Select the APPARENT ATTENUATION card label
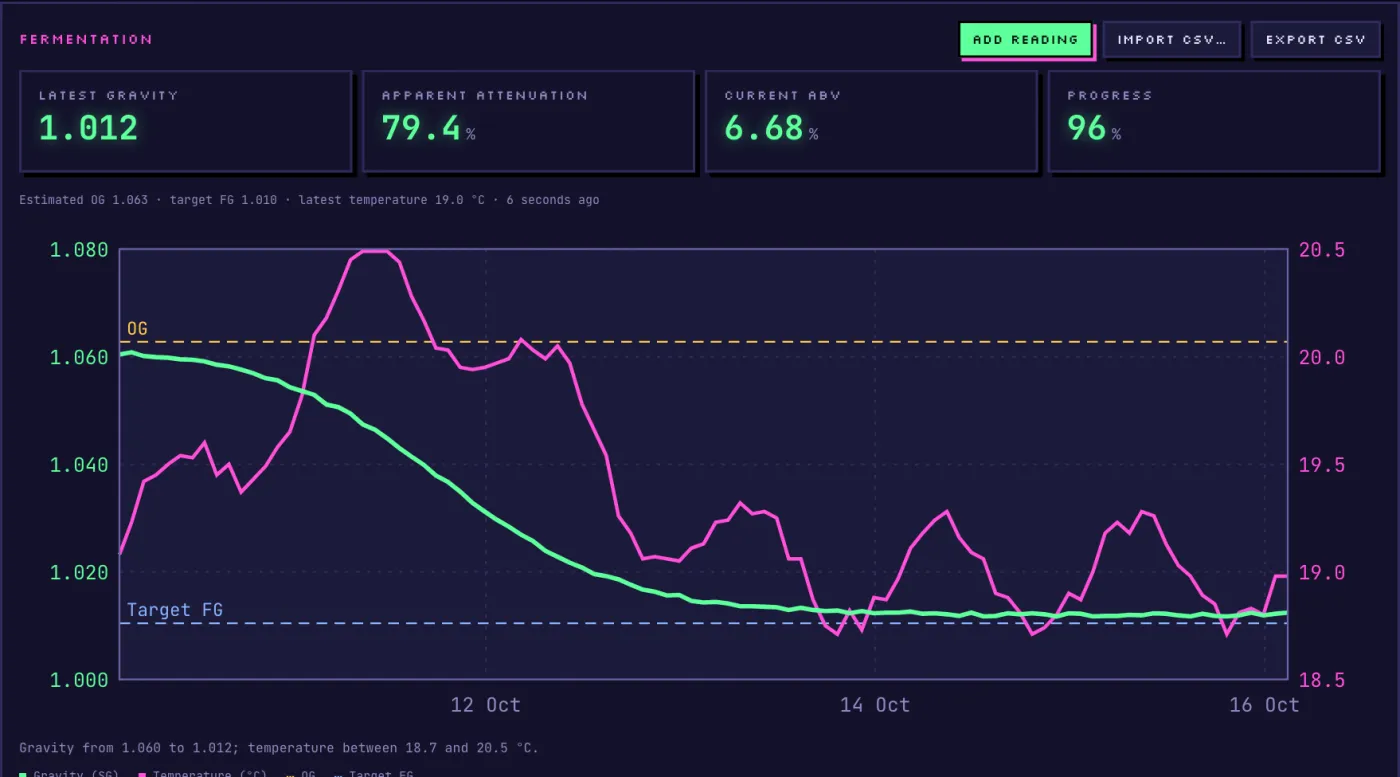Screen dimensions: 1400x777 click(485, 96)
